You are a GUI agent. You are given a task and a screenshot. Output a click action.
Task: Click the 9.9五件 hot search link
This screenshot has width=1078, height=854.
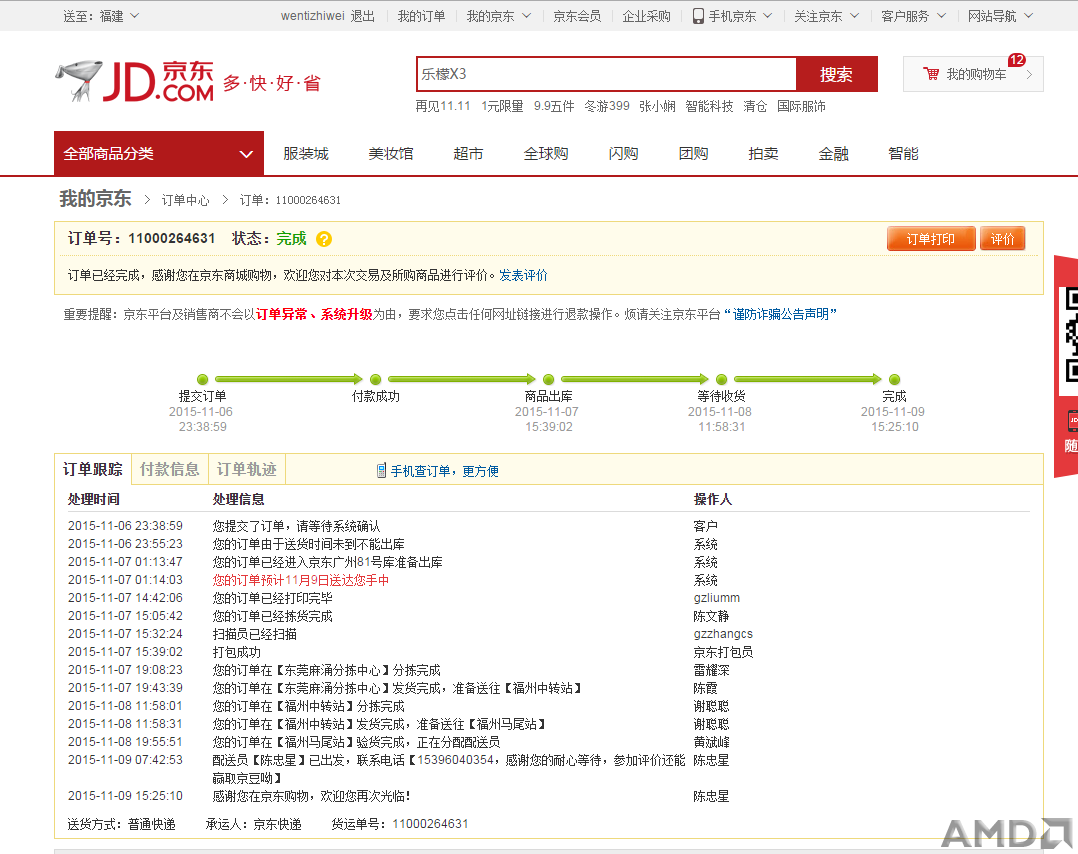(x=554, y=106)
